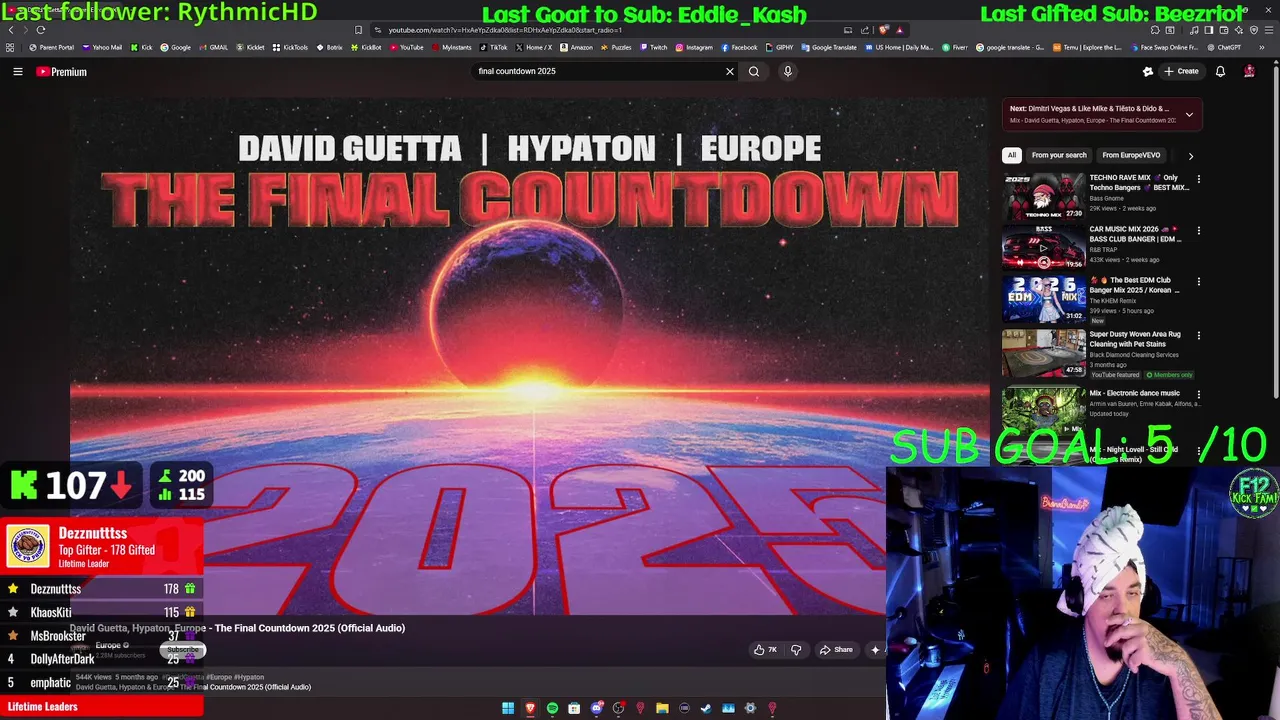Open the Ask sparkle button beside Share
This screenshot has height=720, width=1280.
point(876,650)
